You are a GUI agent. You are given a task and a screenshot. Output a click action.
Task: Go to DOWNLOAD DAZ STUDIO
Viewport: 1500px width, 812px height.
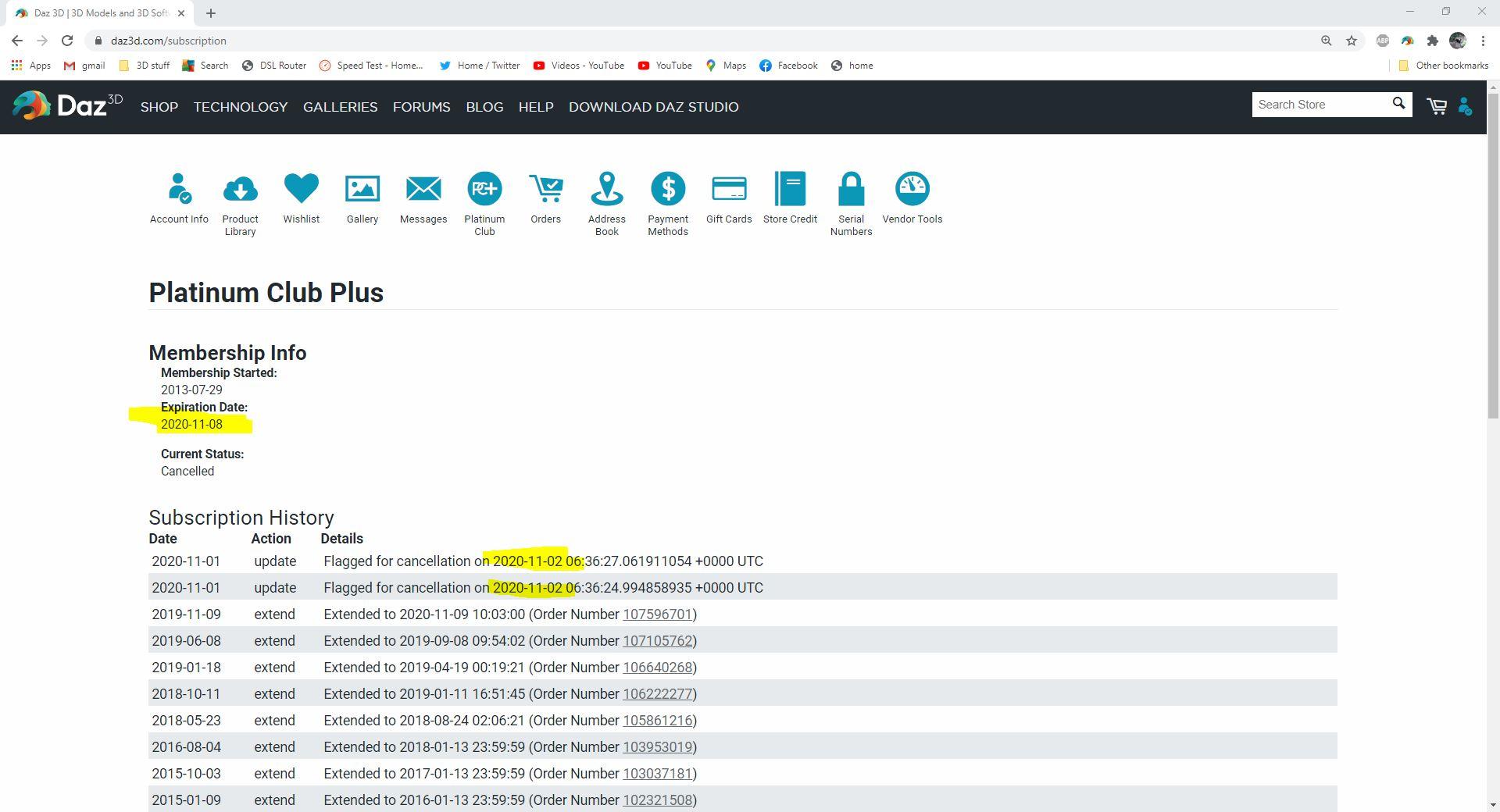[x=654, y=107]
